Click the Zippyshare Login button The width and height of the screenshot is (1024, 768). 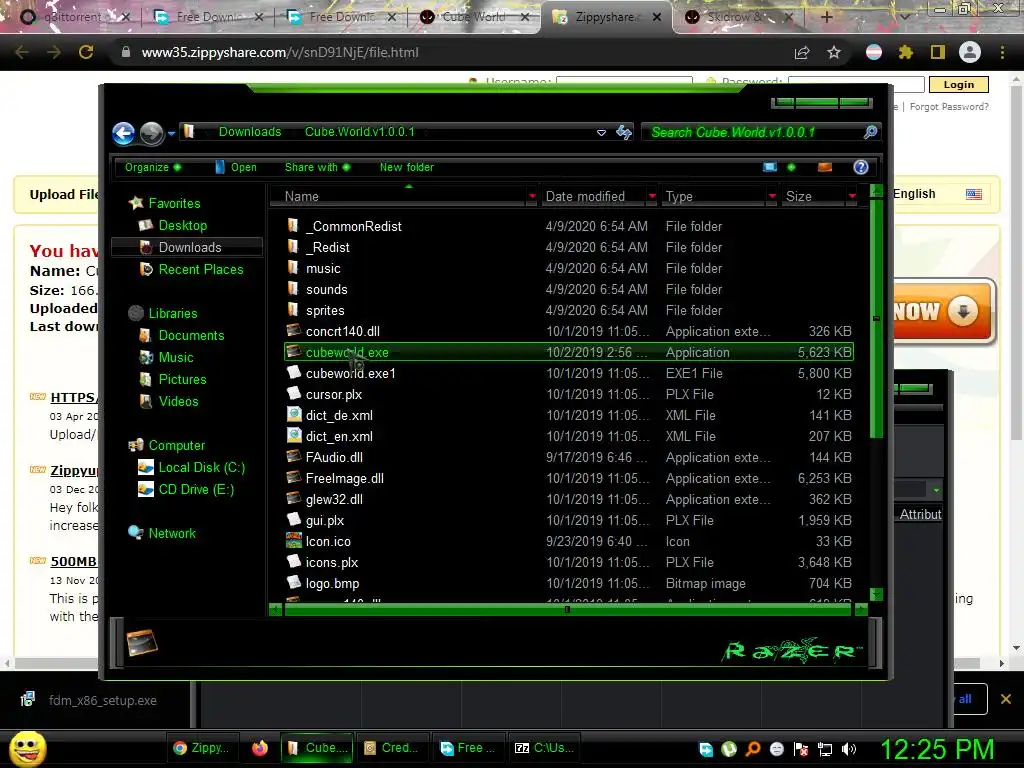click(x=958, y=84)
